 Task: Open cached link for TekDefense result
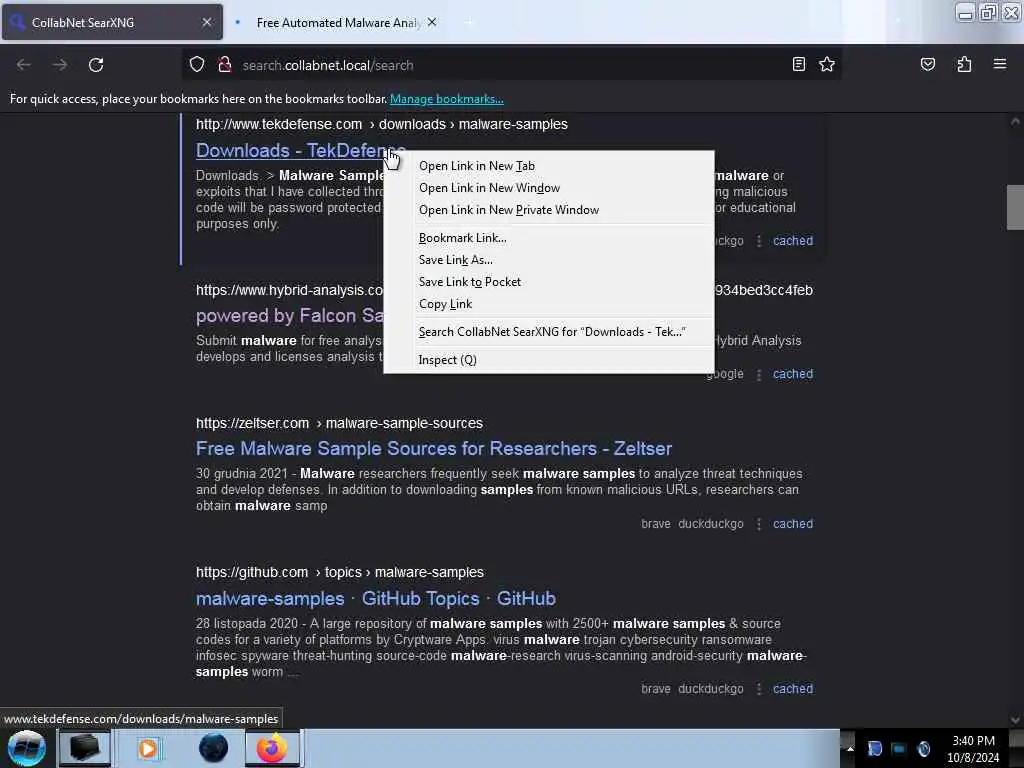click(x=793, y=241)
